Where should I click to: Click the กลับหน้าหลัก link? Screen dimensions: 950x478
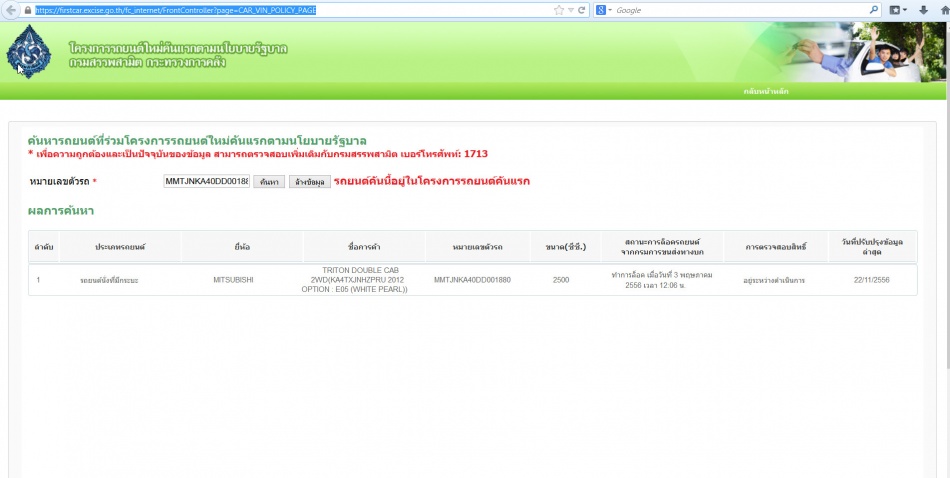pos(766,91)
